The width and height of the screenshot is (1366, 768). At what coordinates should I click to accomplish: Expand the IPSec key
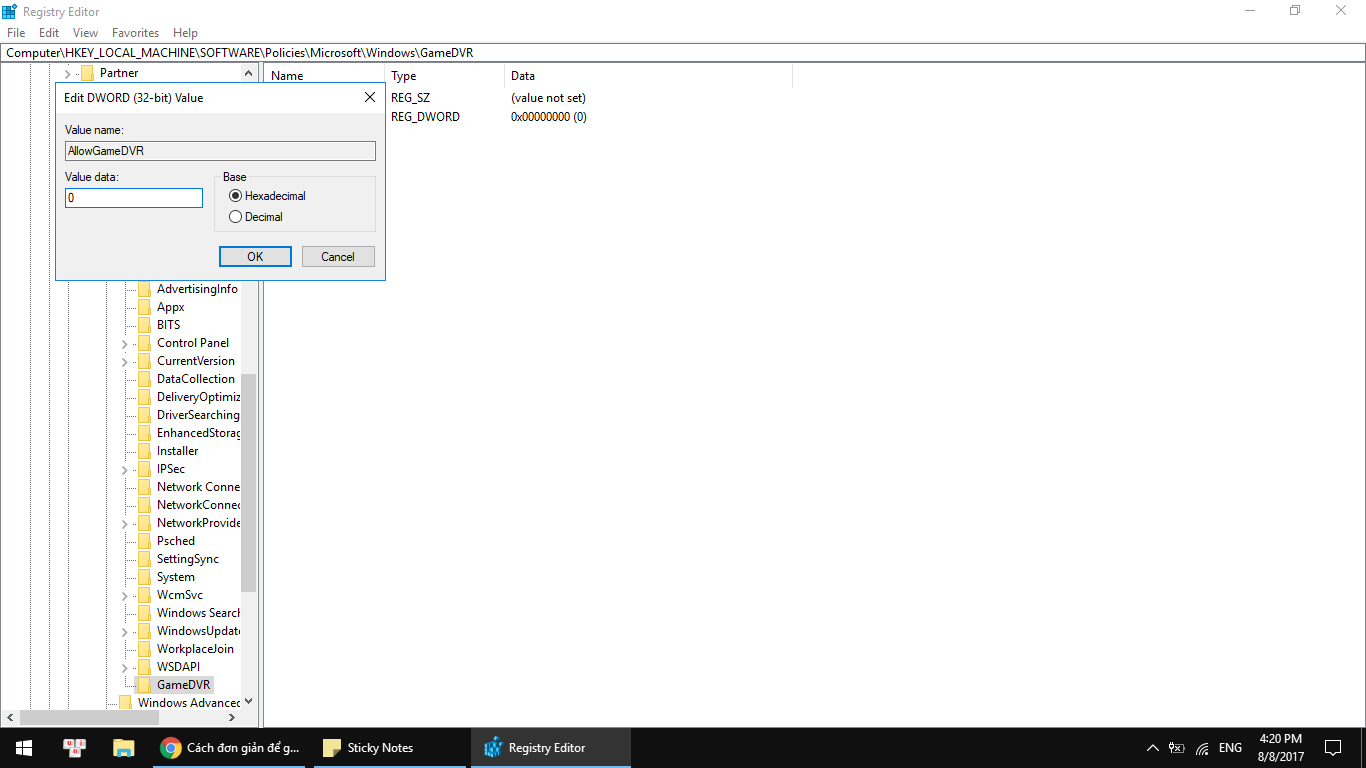tap(123, 468)
